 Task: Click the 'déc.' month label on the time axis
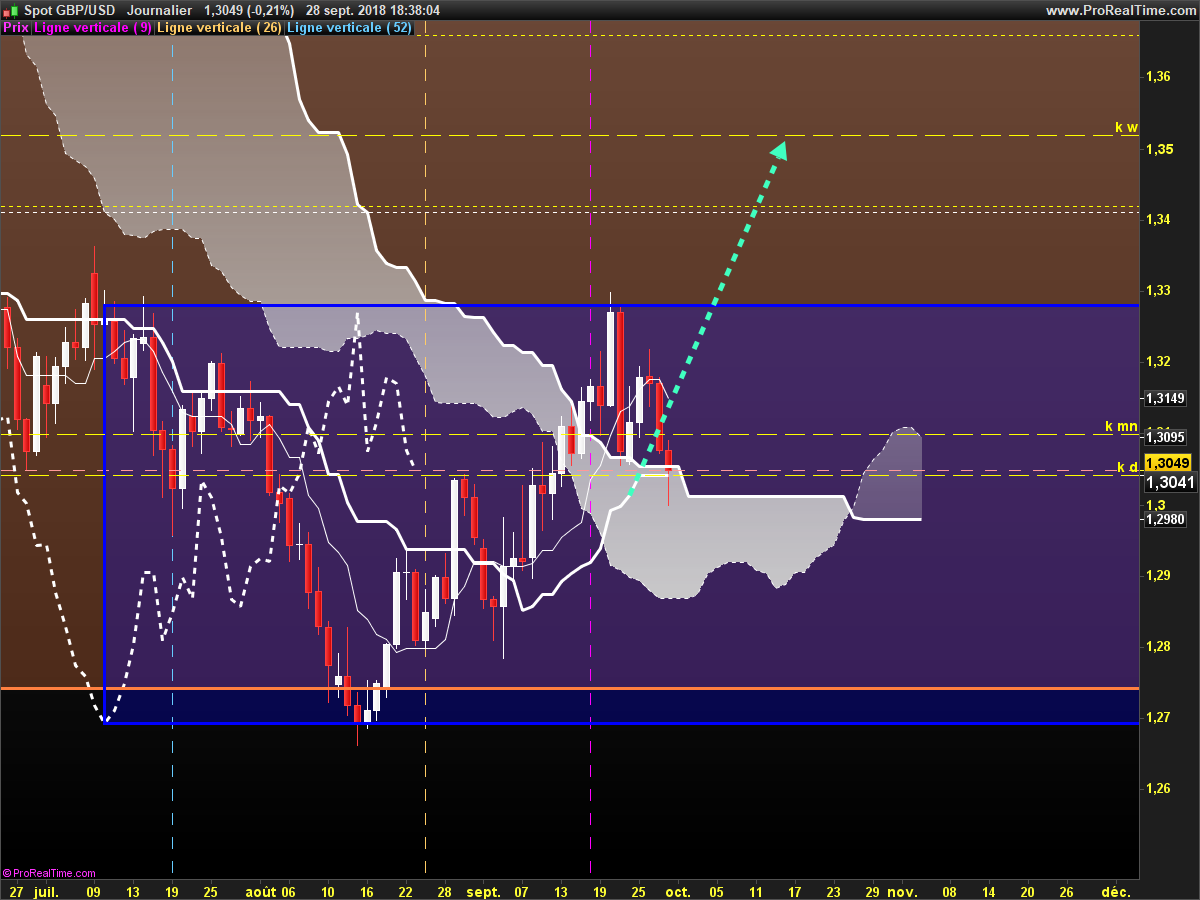[x=1115, y=891]
